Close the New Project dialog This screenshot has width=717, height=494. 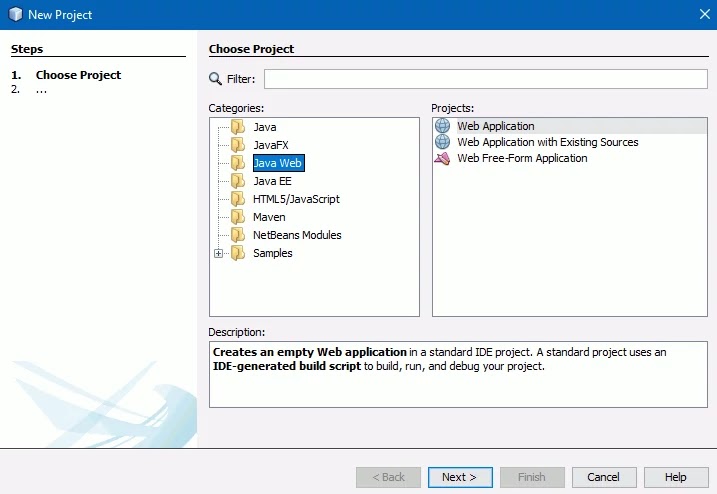click(705, 14)
